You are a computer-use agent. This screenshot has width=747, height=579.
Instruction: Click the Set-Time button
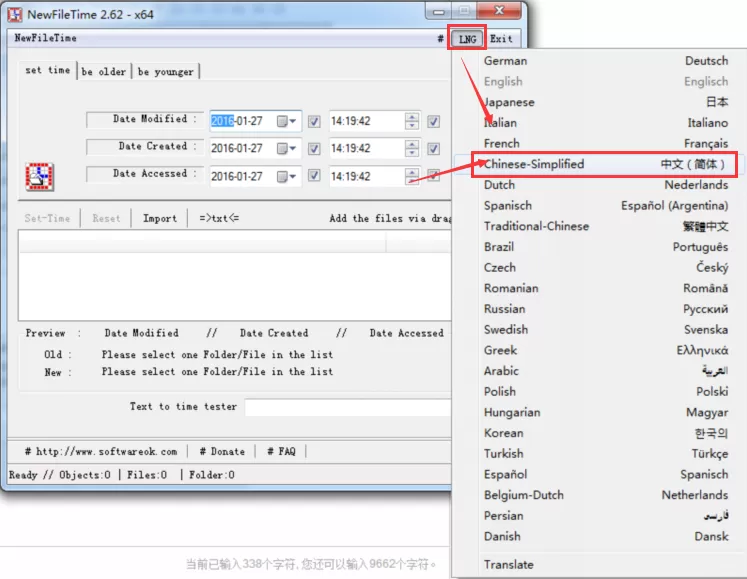click(x=47, y=218)
